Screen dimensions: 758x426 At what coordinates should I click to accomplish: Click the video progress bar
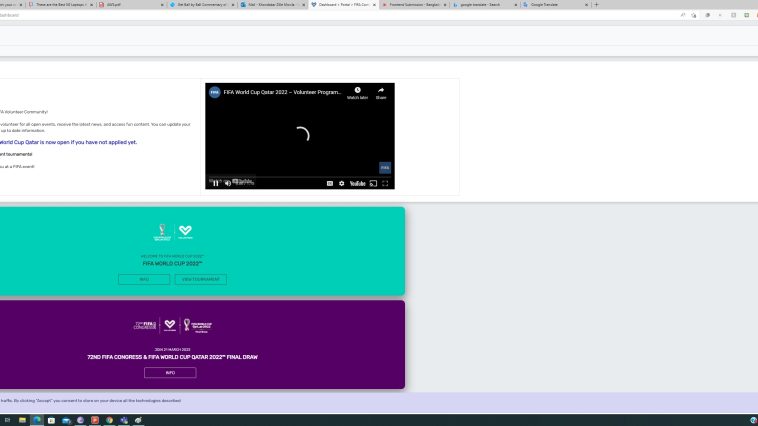point(300,177)
